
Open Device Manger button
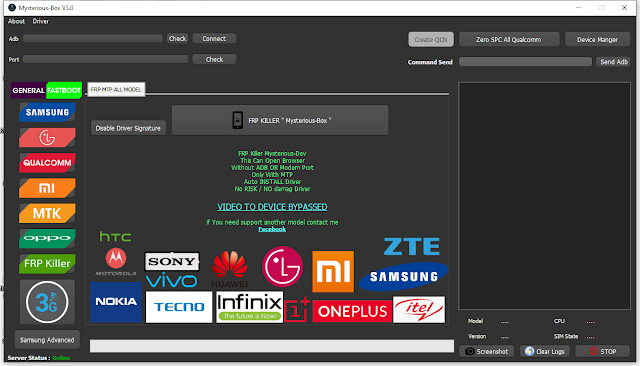tap(598, 40)
